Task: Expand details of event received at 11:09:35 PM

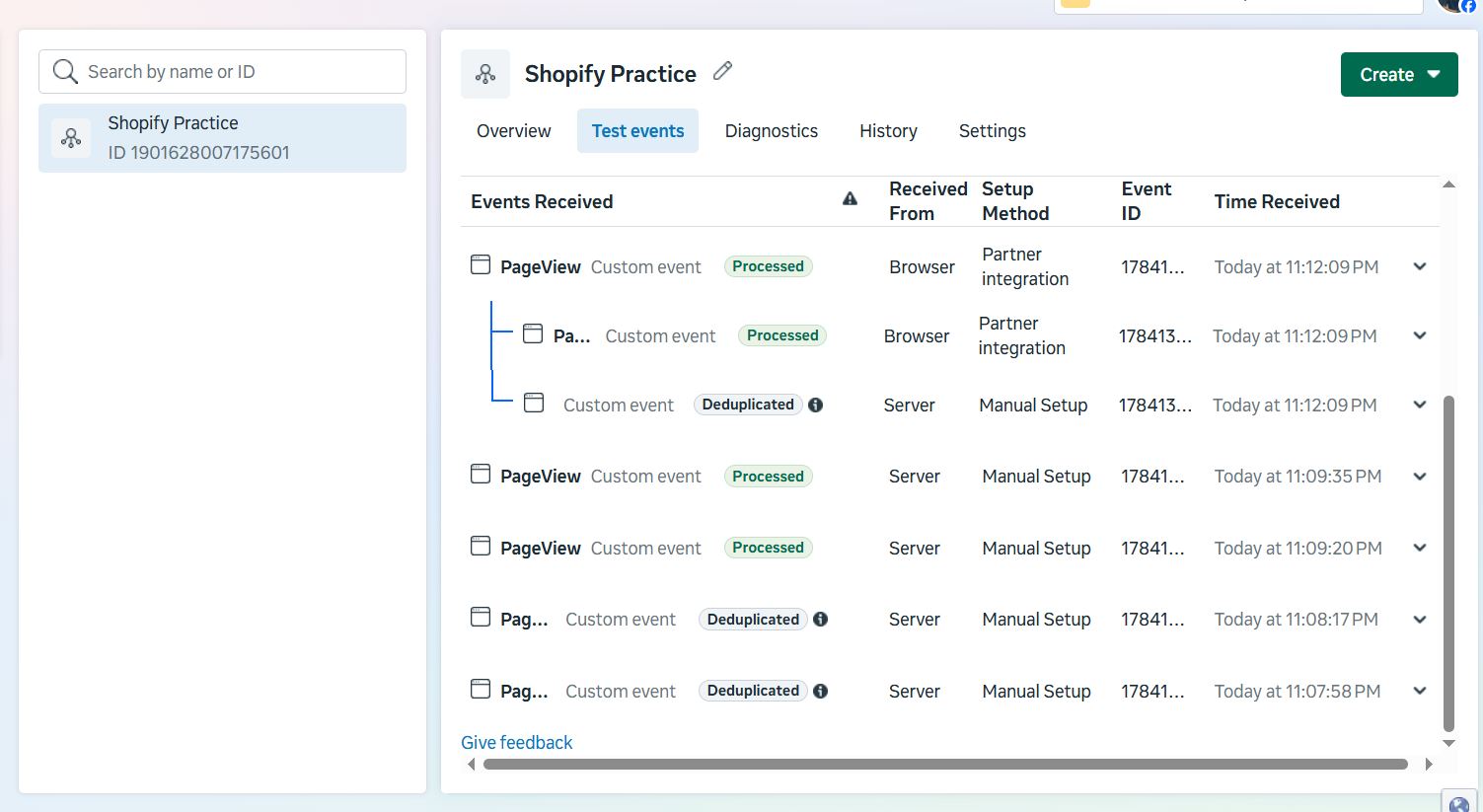Action: [1420, 477]
